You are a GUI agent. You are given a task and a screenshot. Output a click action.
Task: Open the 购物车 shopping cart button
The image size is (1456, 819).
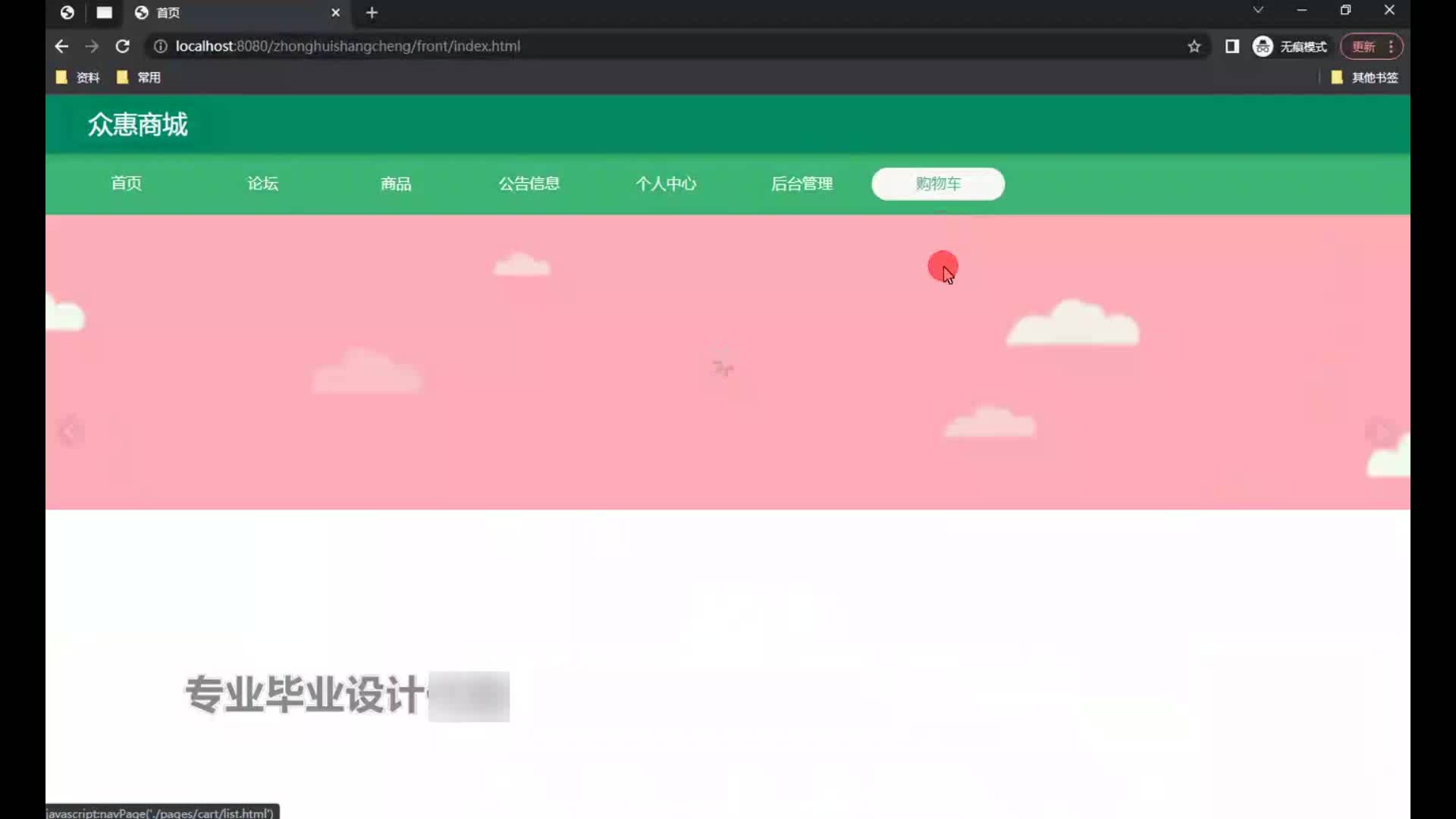click(x=938, y=184)
